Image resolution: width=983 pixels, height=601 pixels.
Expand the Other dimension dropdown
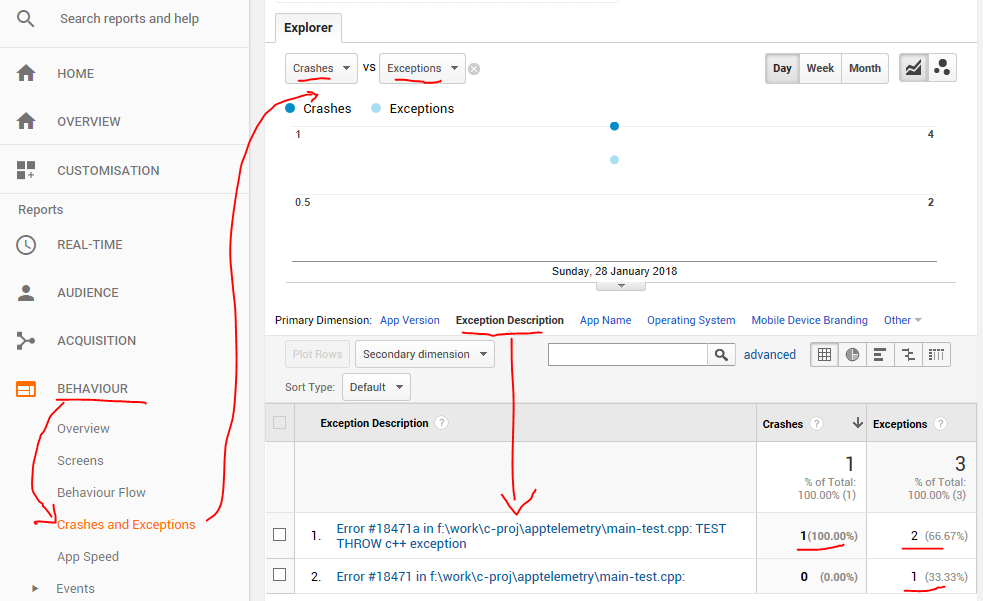[x=903, y=320]
